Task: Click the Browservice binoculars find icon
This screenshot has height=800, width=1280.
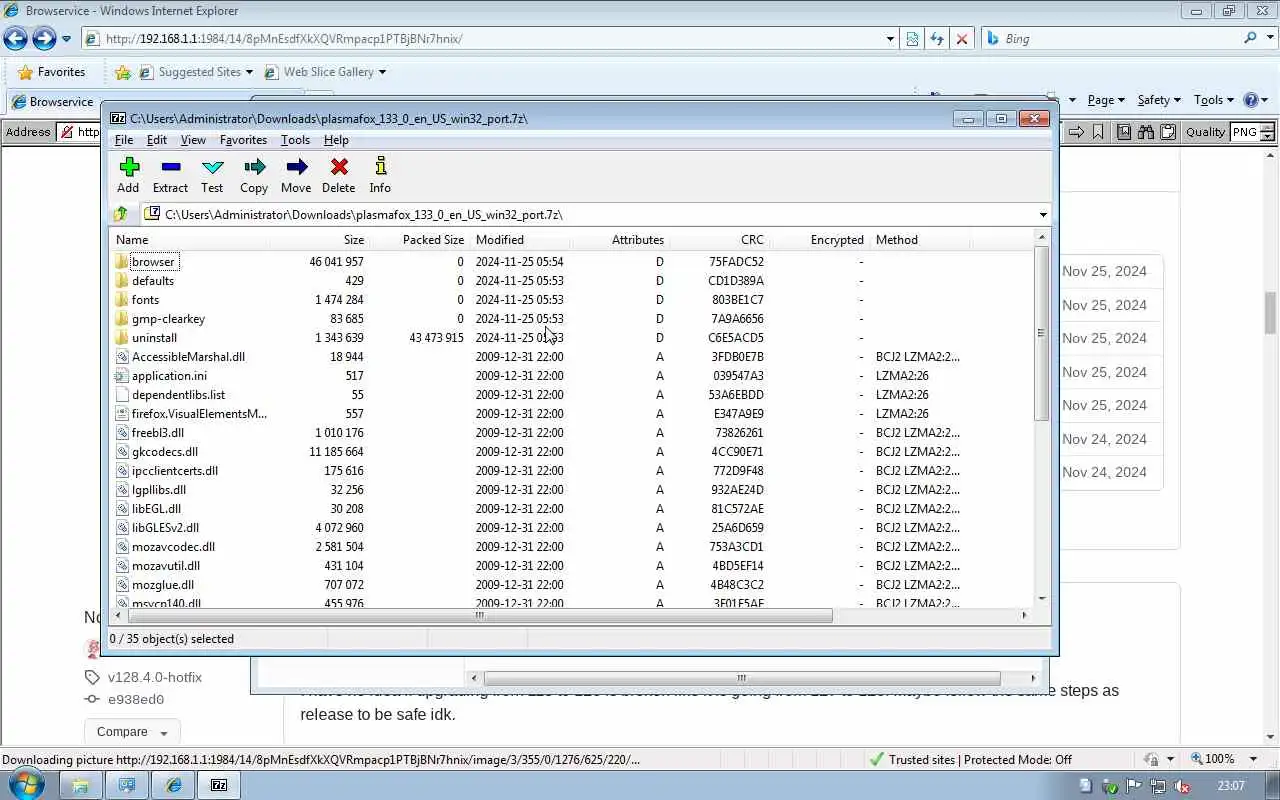Action: point(1146,132)
